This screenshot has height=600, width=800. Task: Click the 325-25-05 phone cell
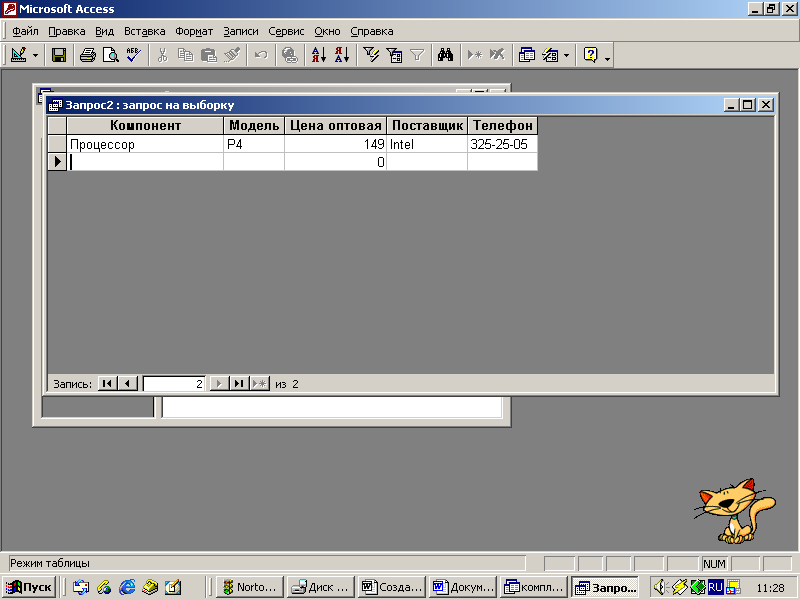click(503, 144)
